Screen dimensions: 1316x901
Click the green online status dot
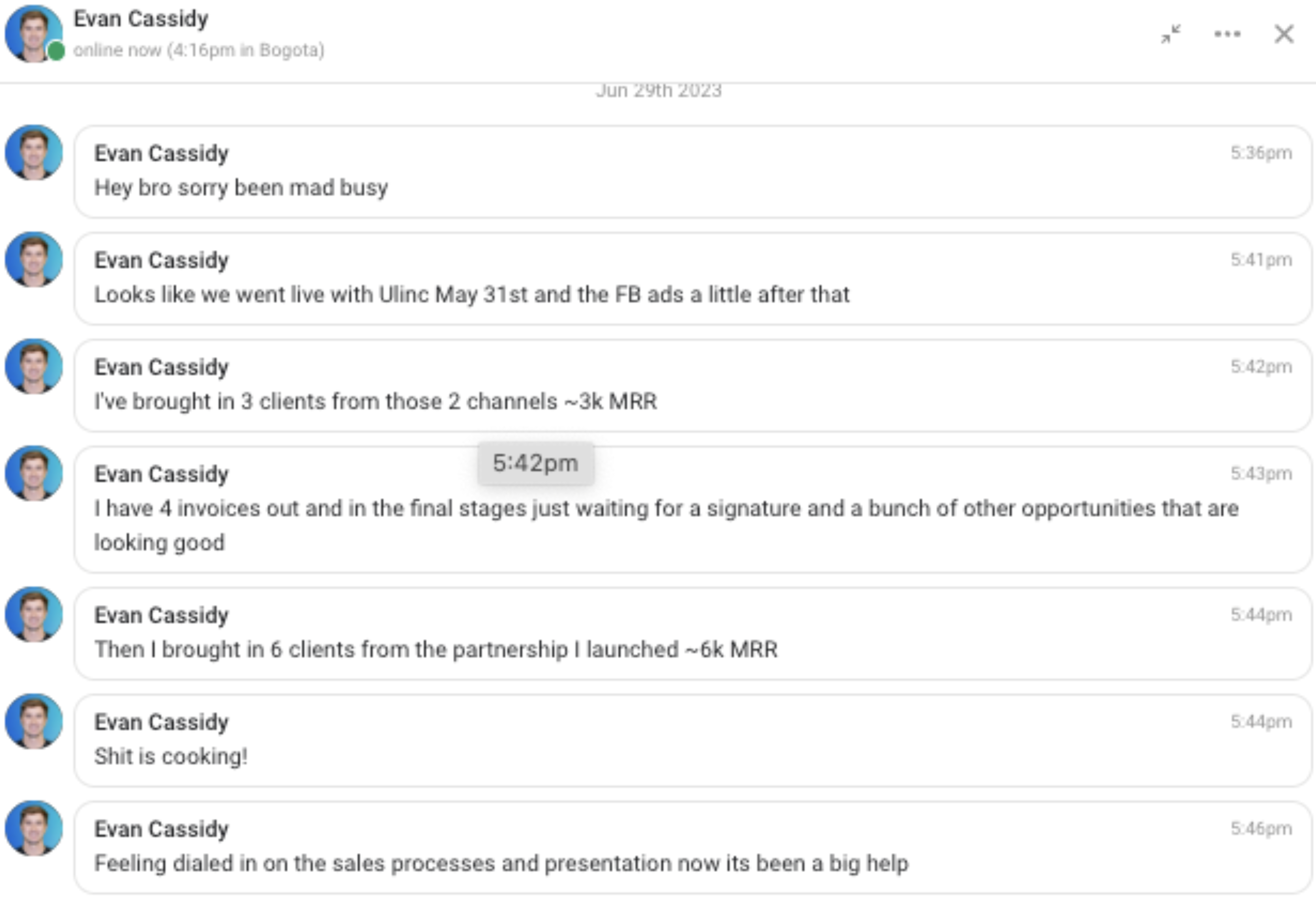coord(56,51)
